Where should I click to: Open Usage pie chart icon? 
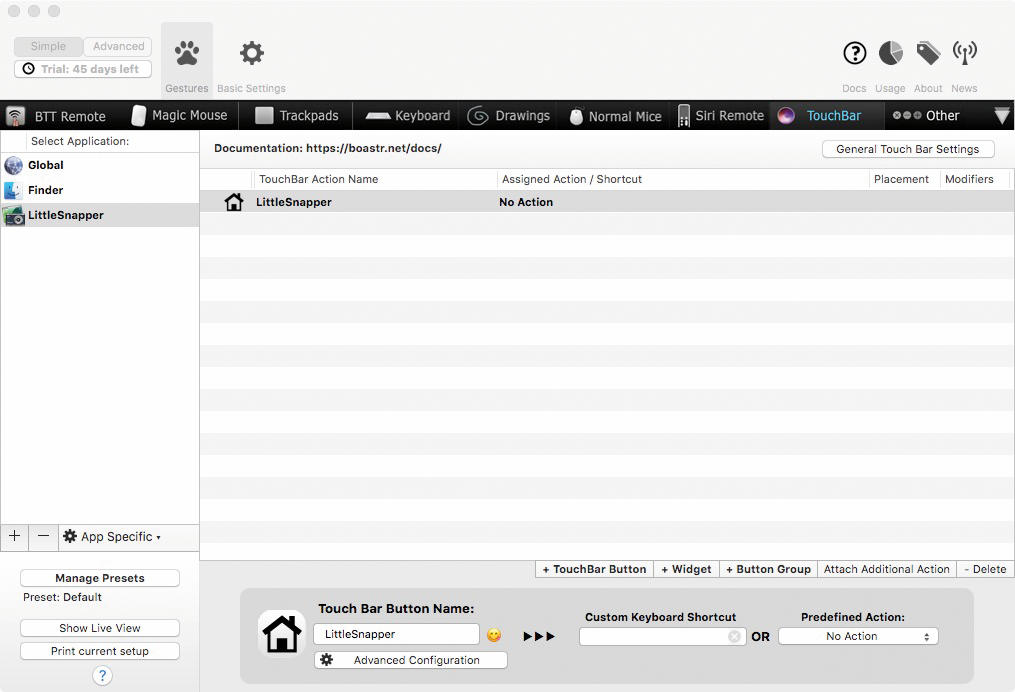[891, 53]
